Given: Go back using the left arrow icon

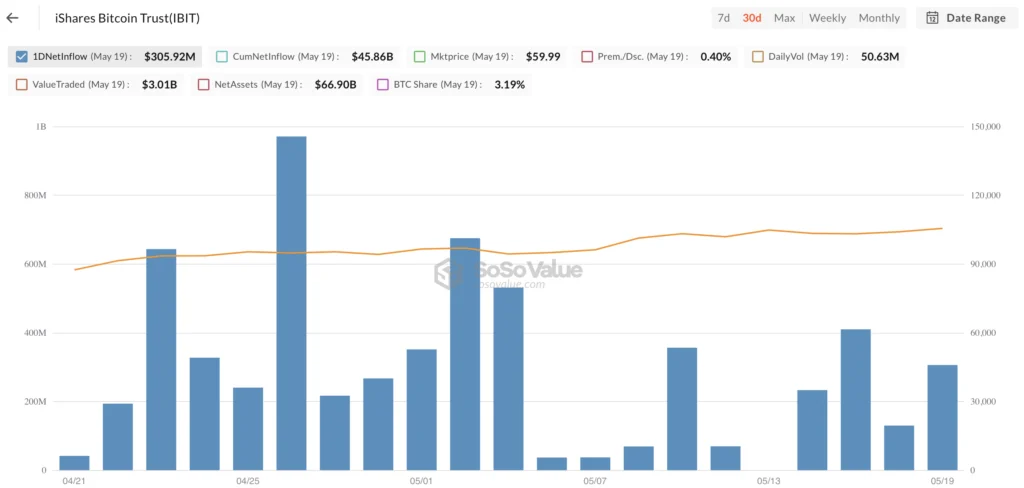Looking at the screenshot, I should (12, 18).
